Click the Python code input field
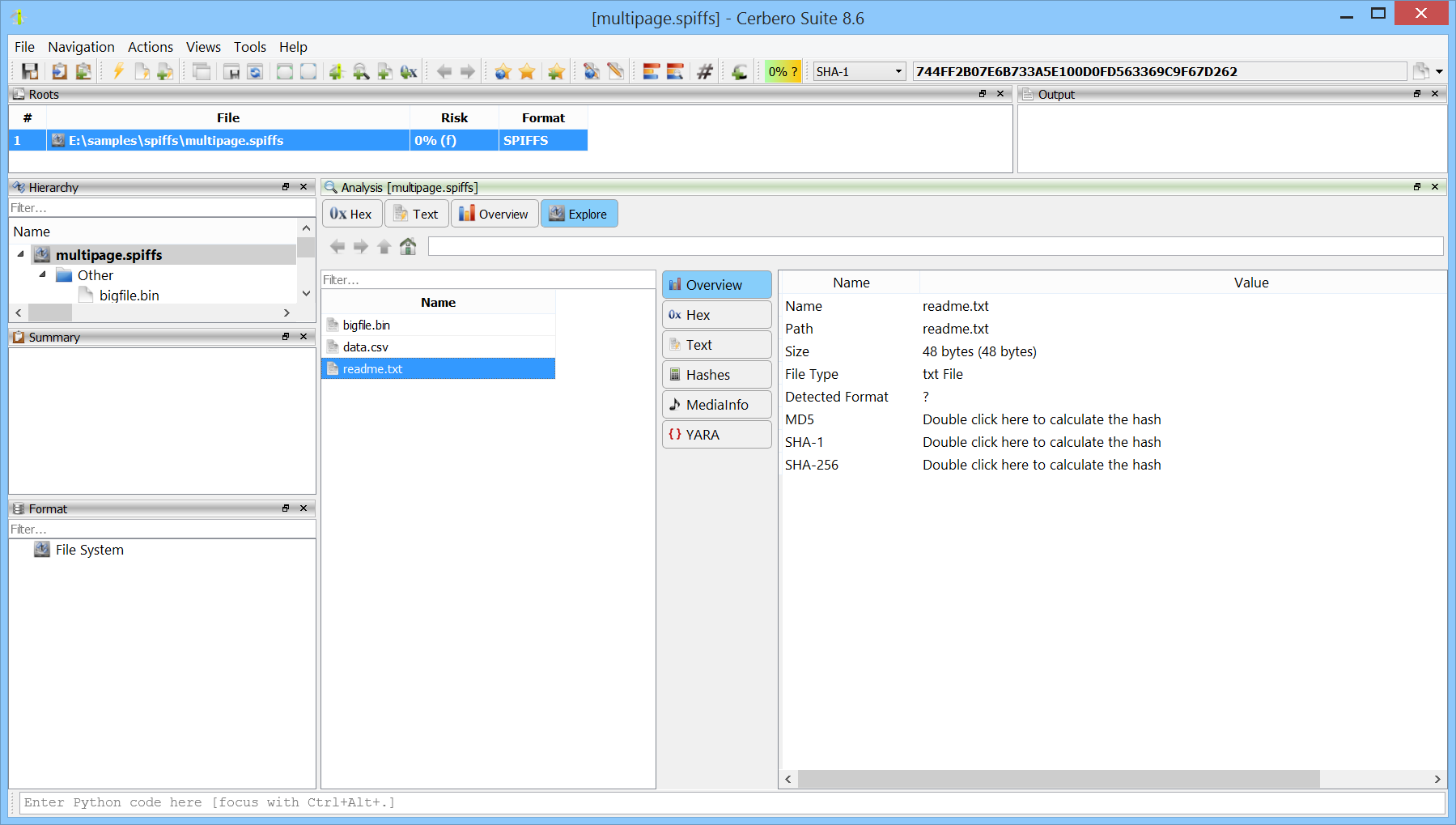This screenshot has height=825, width=1456. (728, 802)
